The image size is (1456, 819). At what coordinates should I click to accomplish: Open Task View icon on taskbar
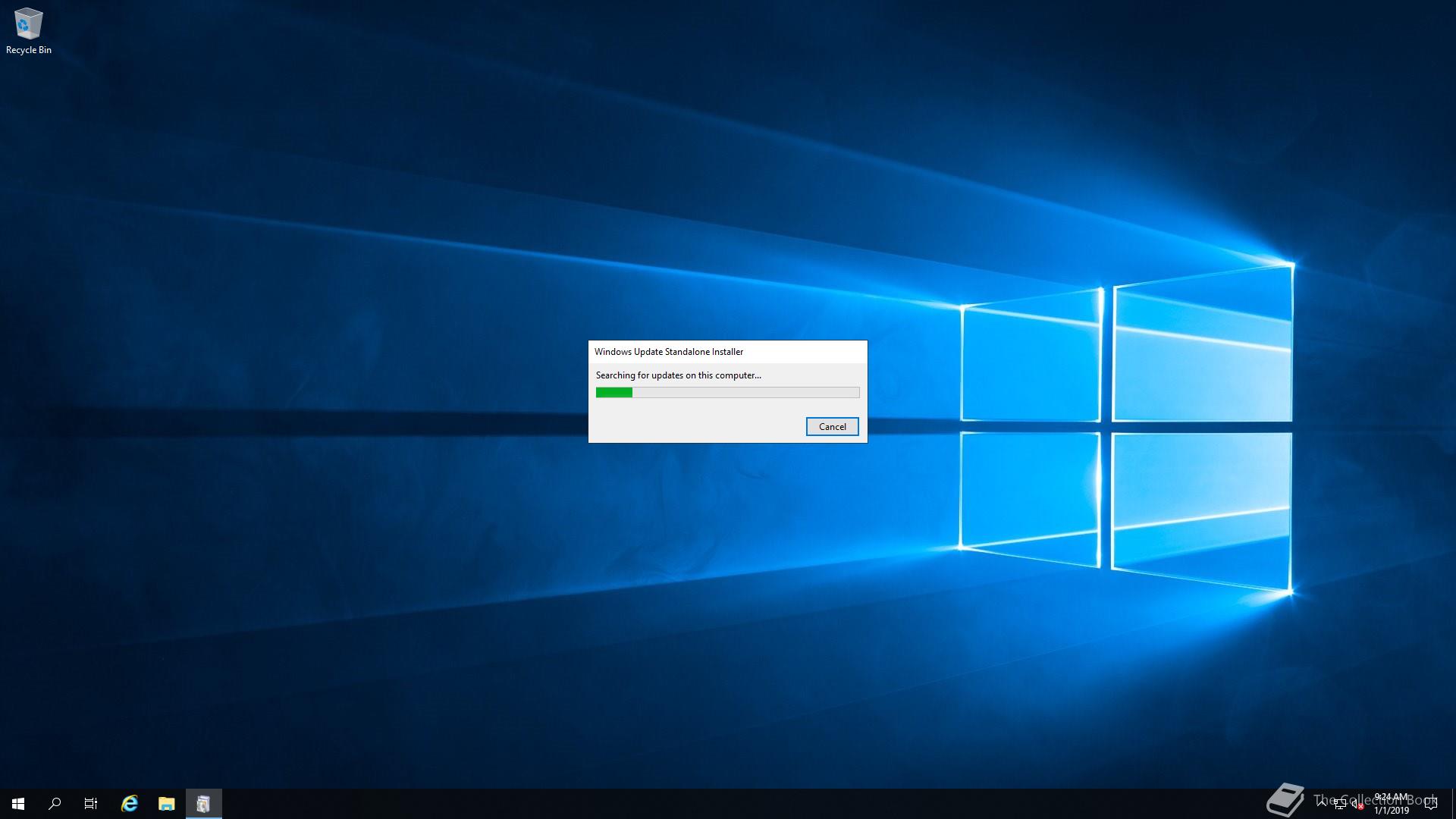coord(91,803)
